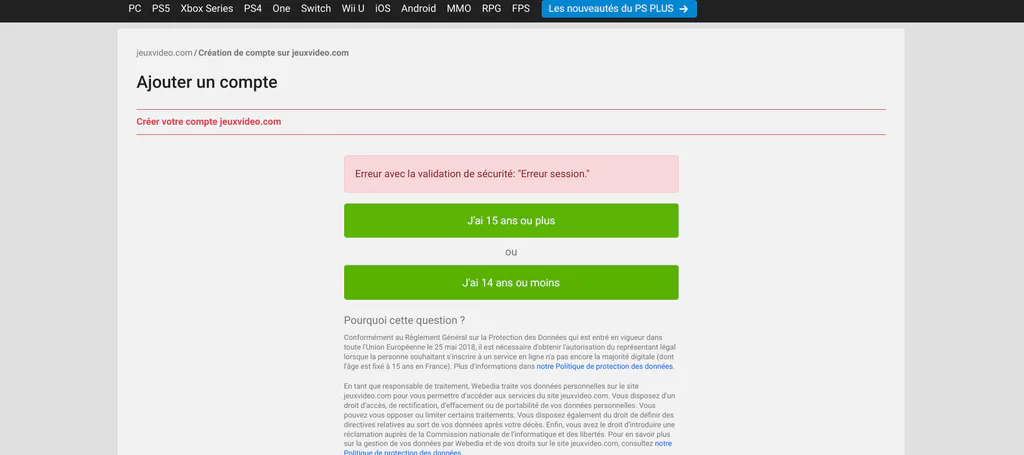This screenshot has width=1024, height=455.
Task: Click the arrow icon in PS PLUS button
Action: tap(684, 8)
